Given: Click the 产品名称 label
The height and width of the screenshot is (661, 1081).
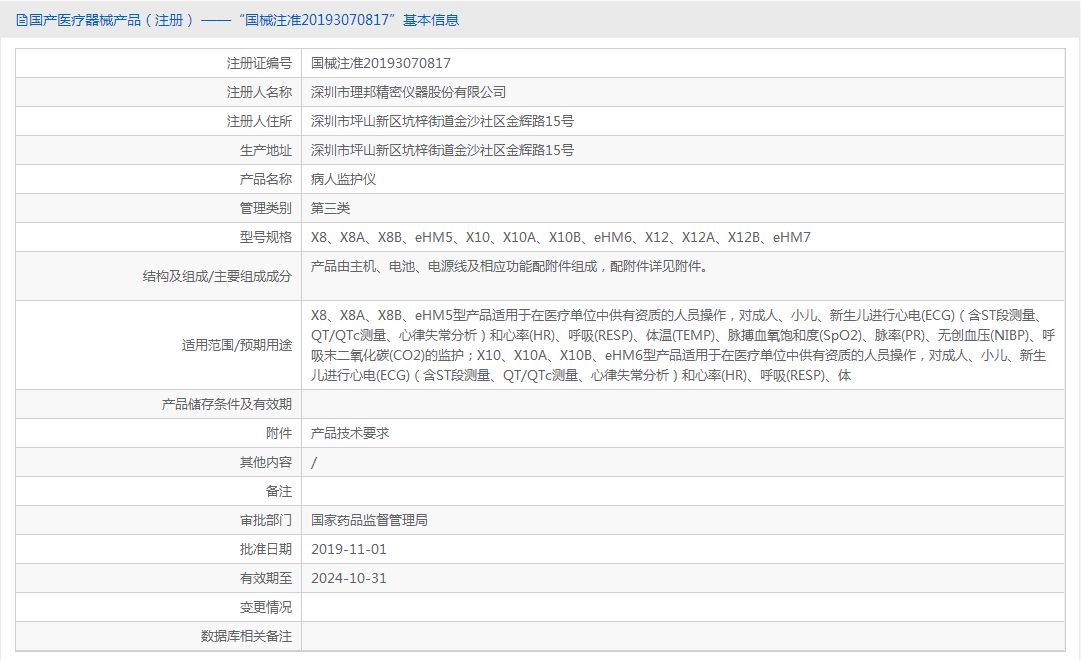Looking at the screenshot, I should (266, 179).
